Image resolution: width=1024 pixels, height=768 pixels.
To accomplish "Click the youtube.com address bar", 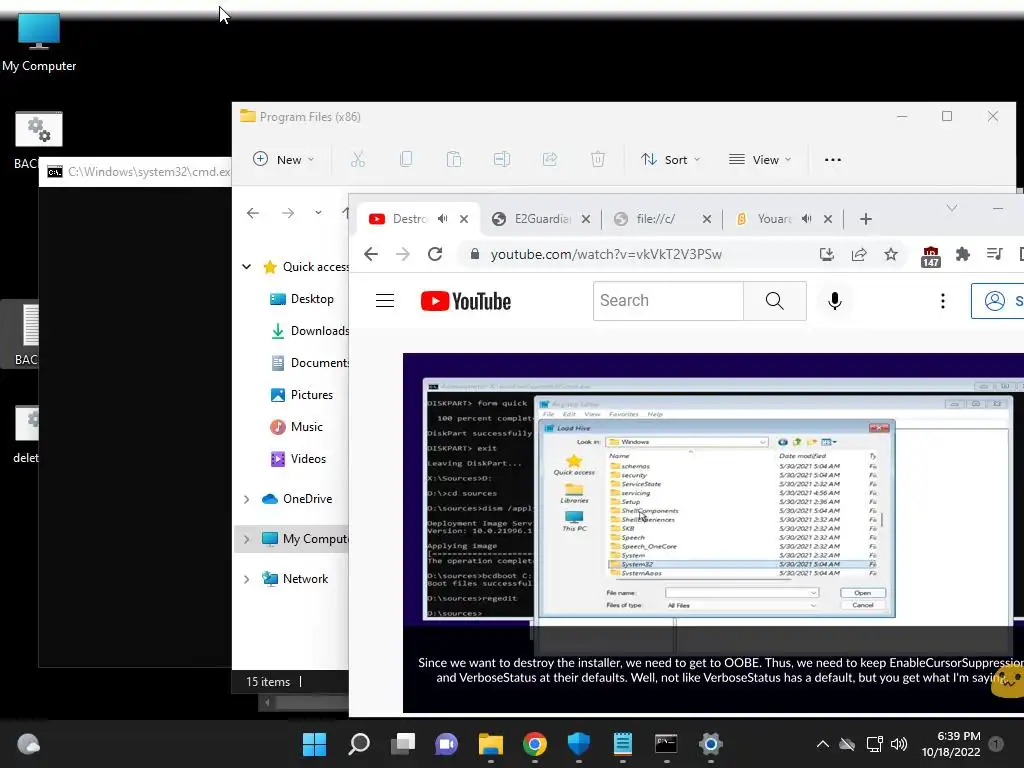I will [606, 254].
